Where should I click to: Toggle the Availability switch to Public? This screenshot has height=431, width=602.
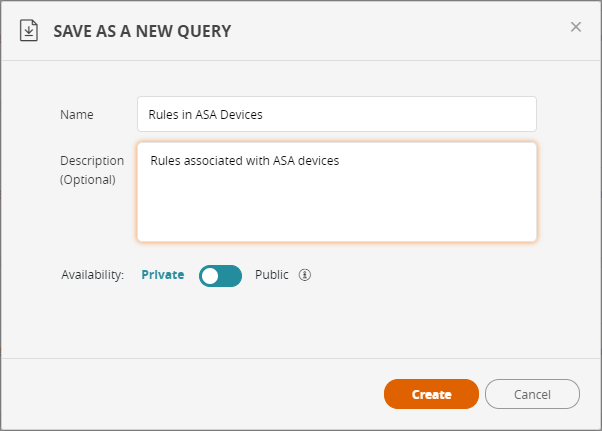point(220,276)
